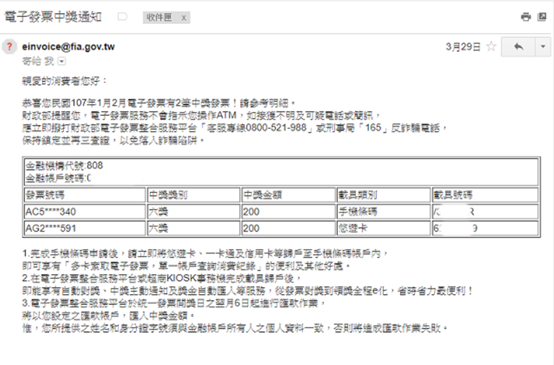Click 載具類別 column header

click(x=383, y=195)
